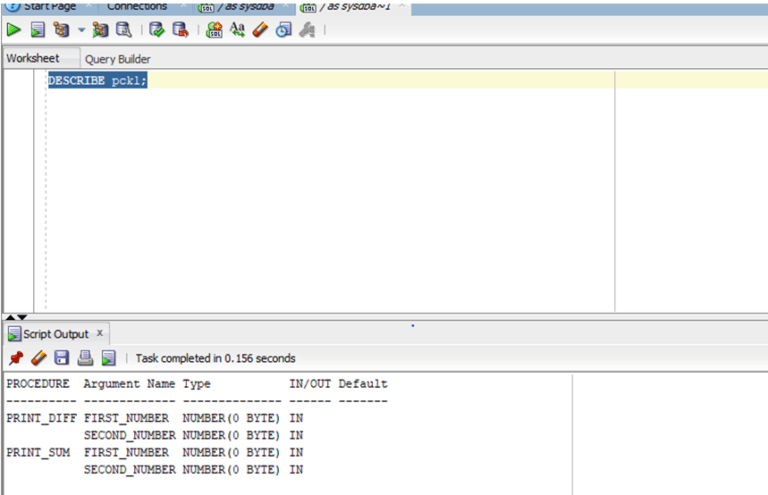Click the Autotrace icon

[x=100, y=30]
